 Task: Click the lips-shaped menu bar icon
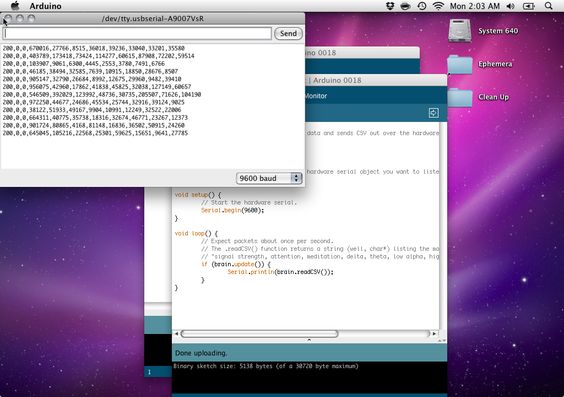point(405,6)
